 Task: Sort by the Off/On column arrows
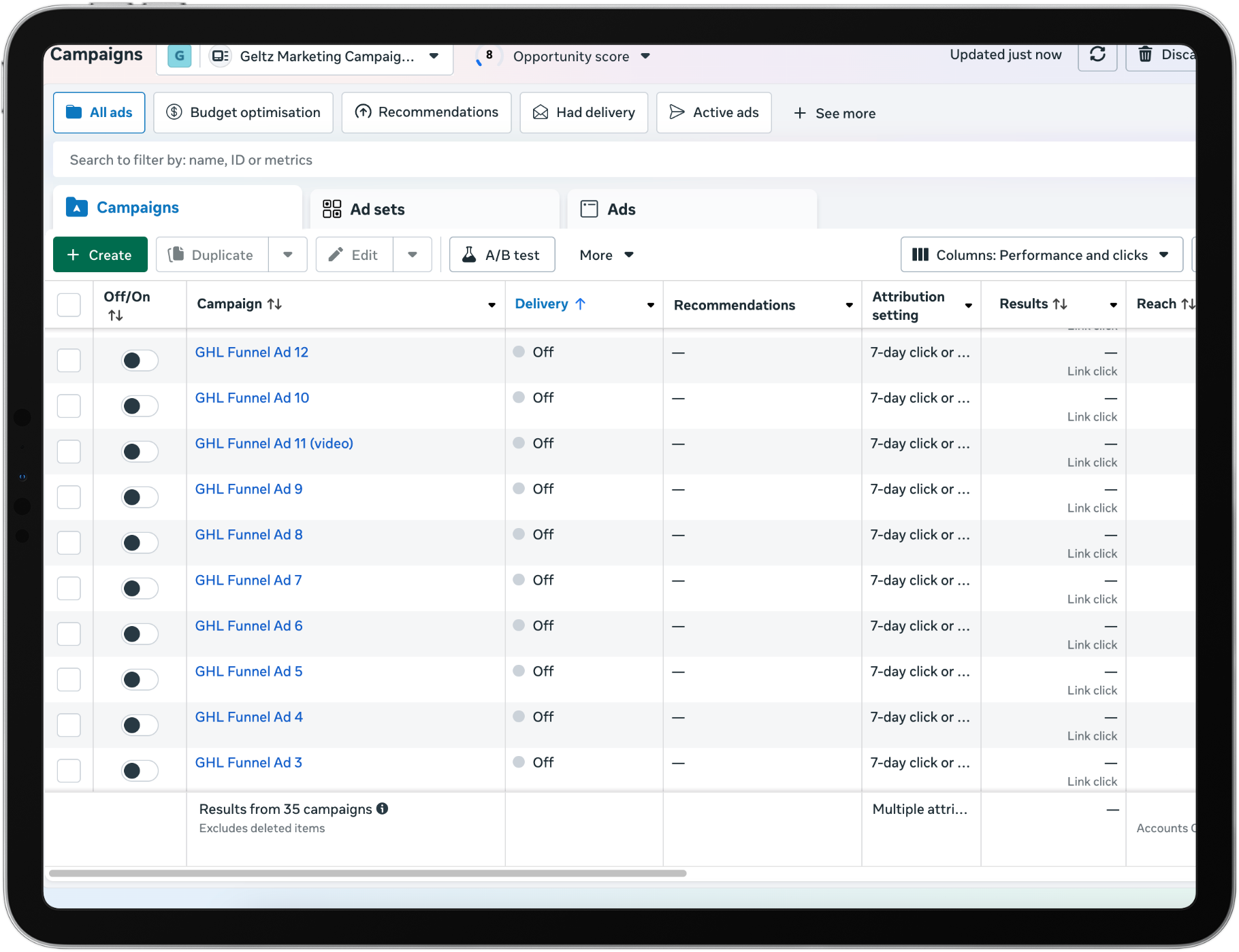point(116,316)
